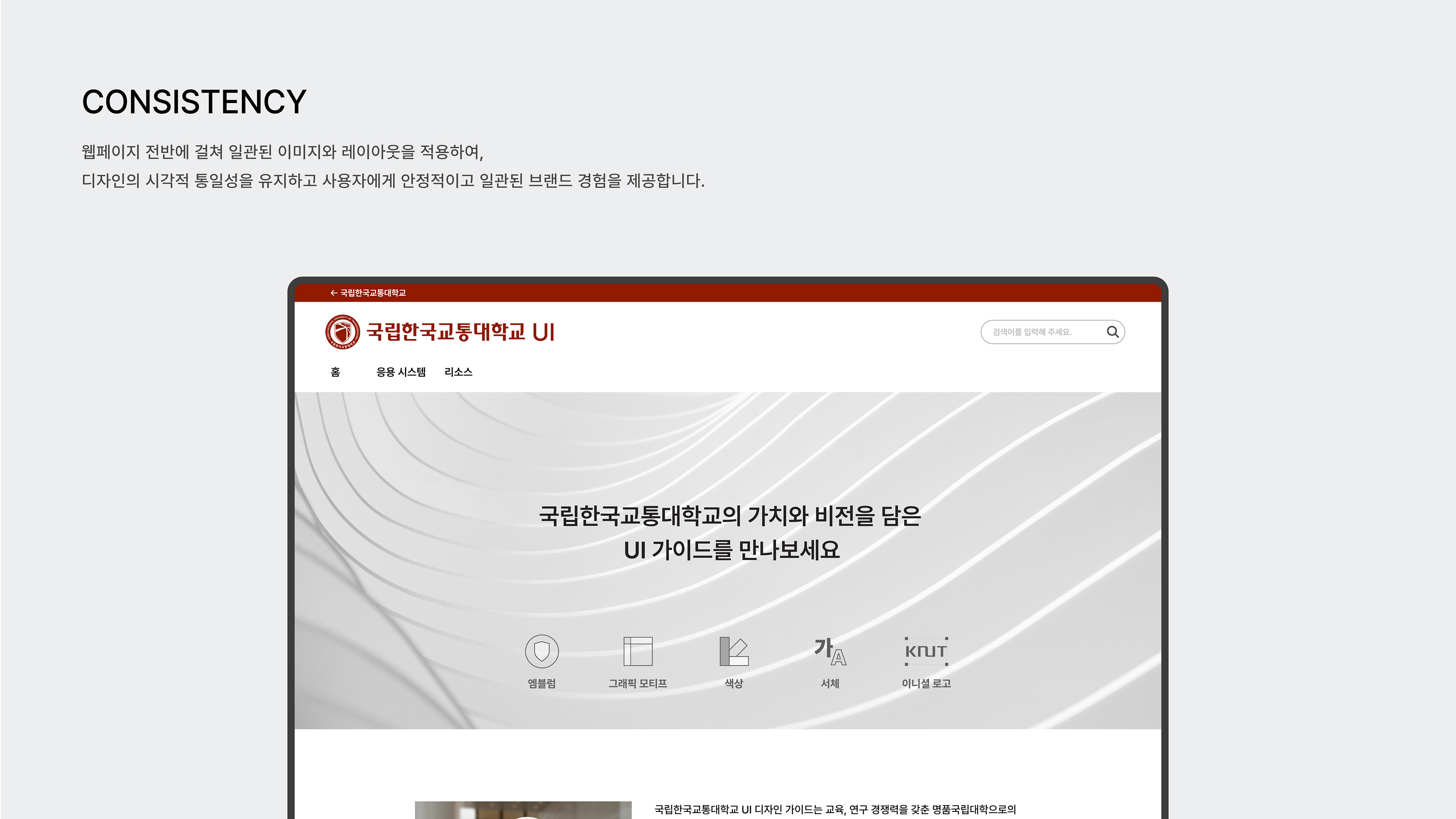This screenshot has height=819, width=1456.
Task: Click the description line 웹페이지 전반에 걸쳐
Action: (282, 152)
